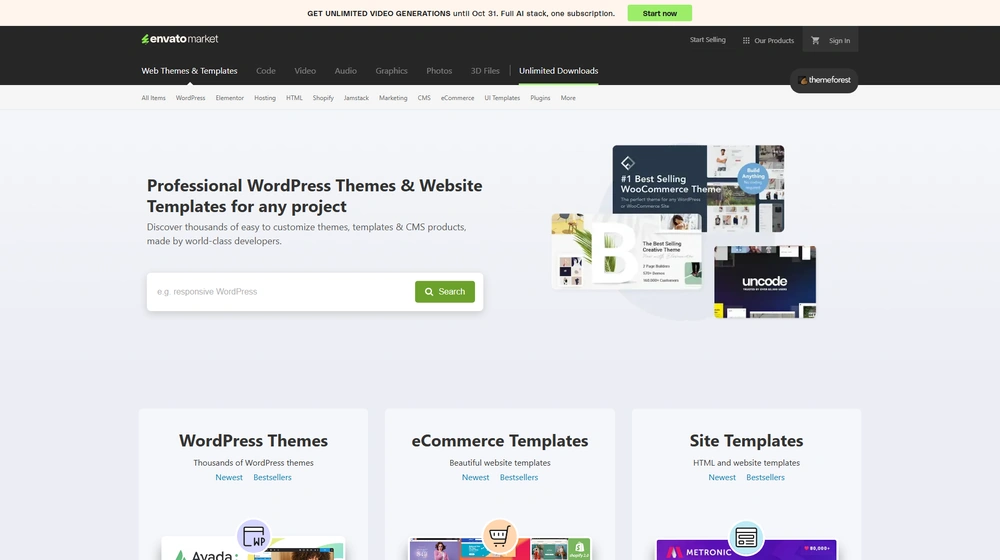The width and height of the screenshot is (1000, 560).
Task: Click the WordPress Themes WP icon
Action: coord(253,537)
